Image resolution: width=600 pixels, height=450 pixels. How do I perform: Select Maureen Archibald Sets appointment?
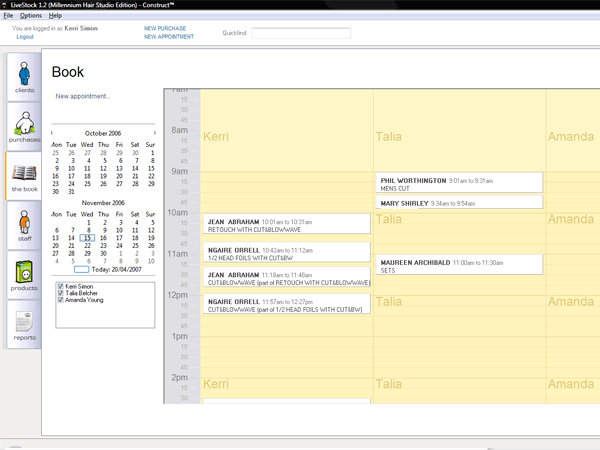click(459, 265)
